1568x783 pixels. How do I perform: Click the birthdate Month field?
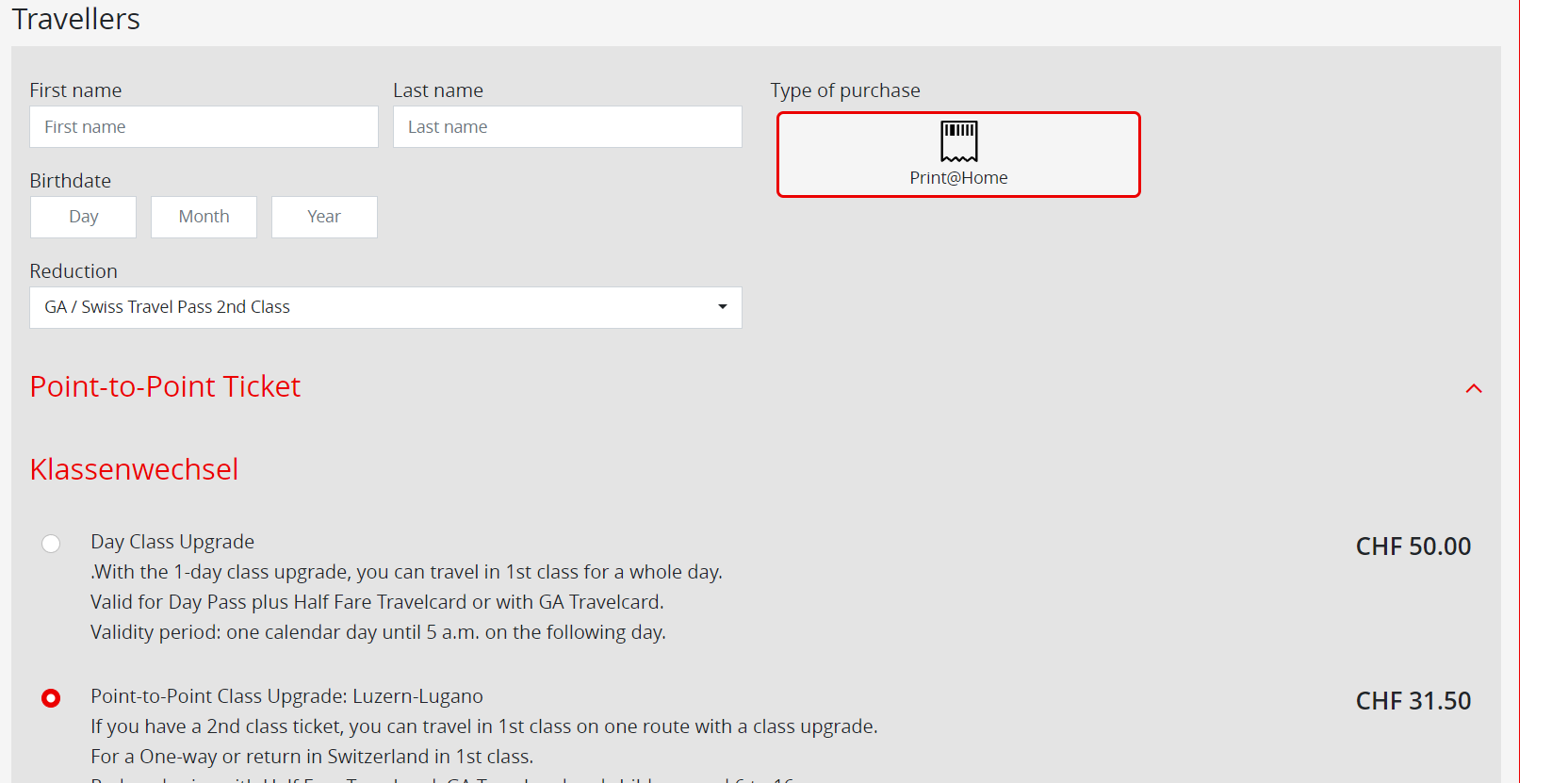coord(204,217)
